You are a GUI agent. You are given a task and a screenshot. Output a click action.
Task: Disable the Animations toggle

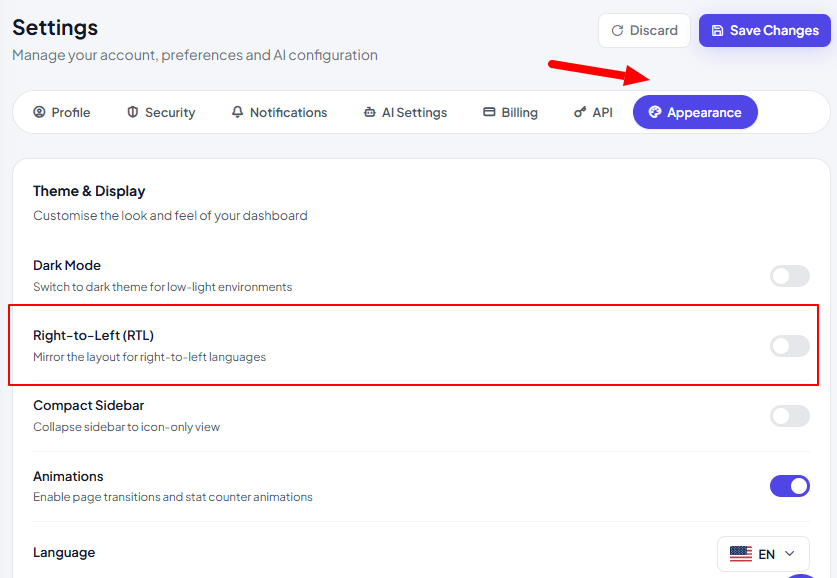coord(789,486)
